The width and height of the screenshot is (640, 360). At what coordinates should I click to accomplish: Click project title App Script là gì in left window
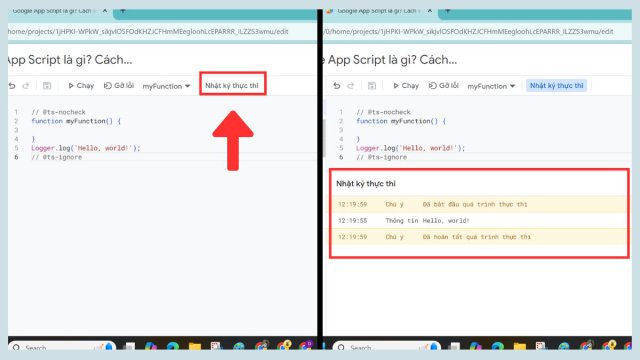tap(69, 60)
